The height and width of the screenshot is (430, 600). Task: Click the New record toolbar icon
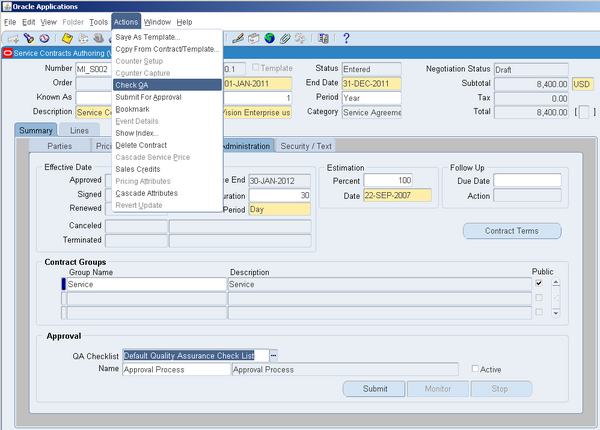coord(13,38)
